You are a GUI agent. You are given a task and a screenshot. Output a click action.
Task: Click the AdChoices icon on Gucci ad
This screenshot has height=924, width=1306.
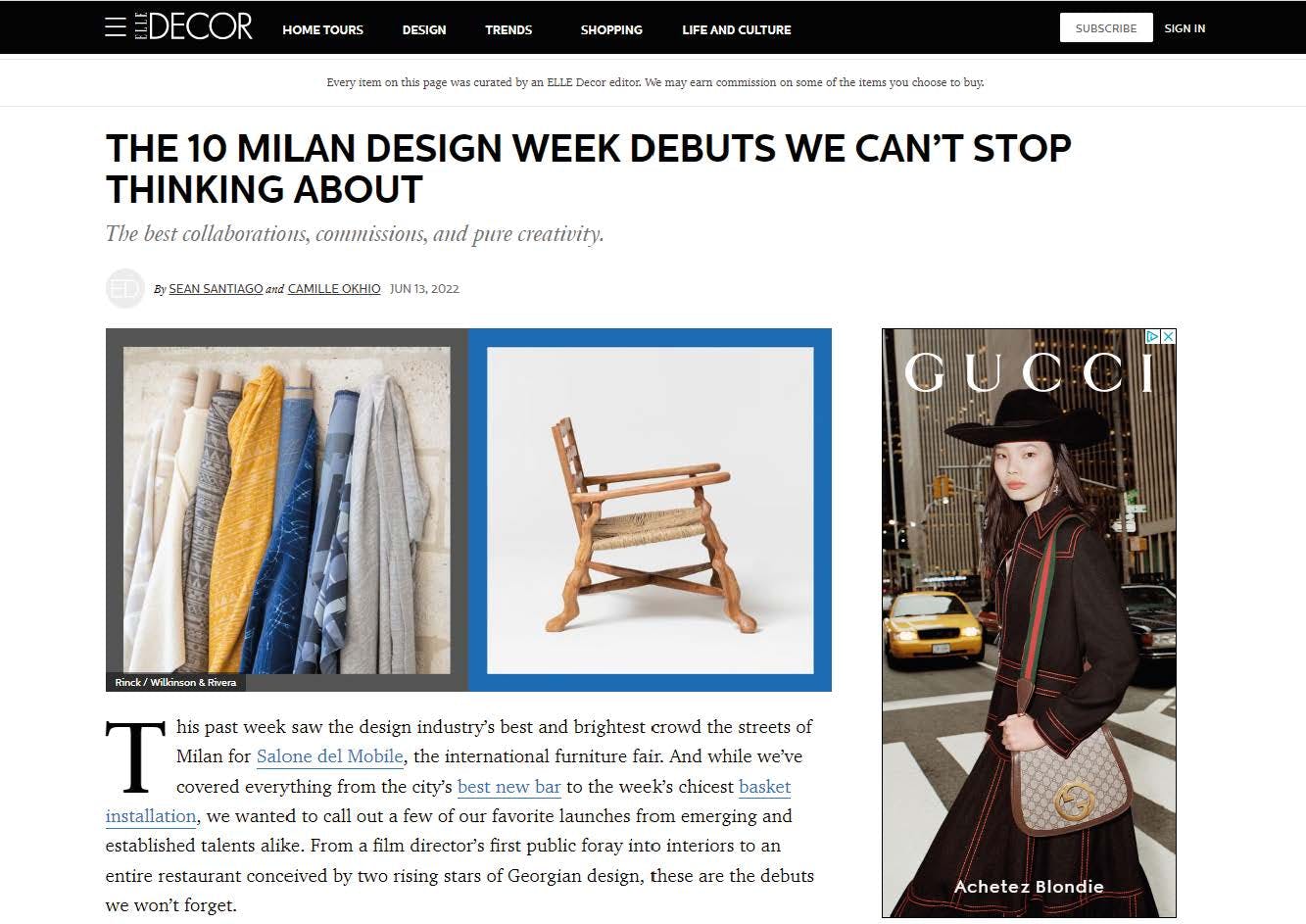pos(1153,336)
